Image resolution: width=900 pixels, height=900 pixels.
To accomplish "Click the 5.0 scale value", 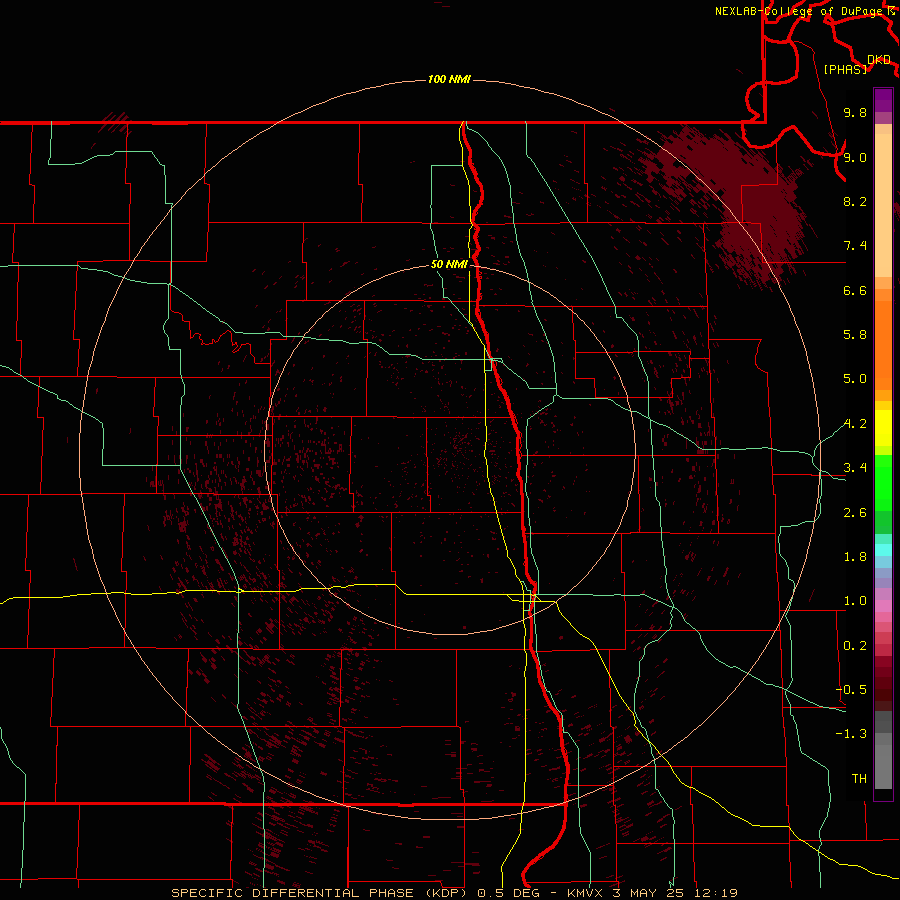I will coord(855,379).
